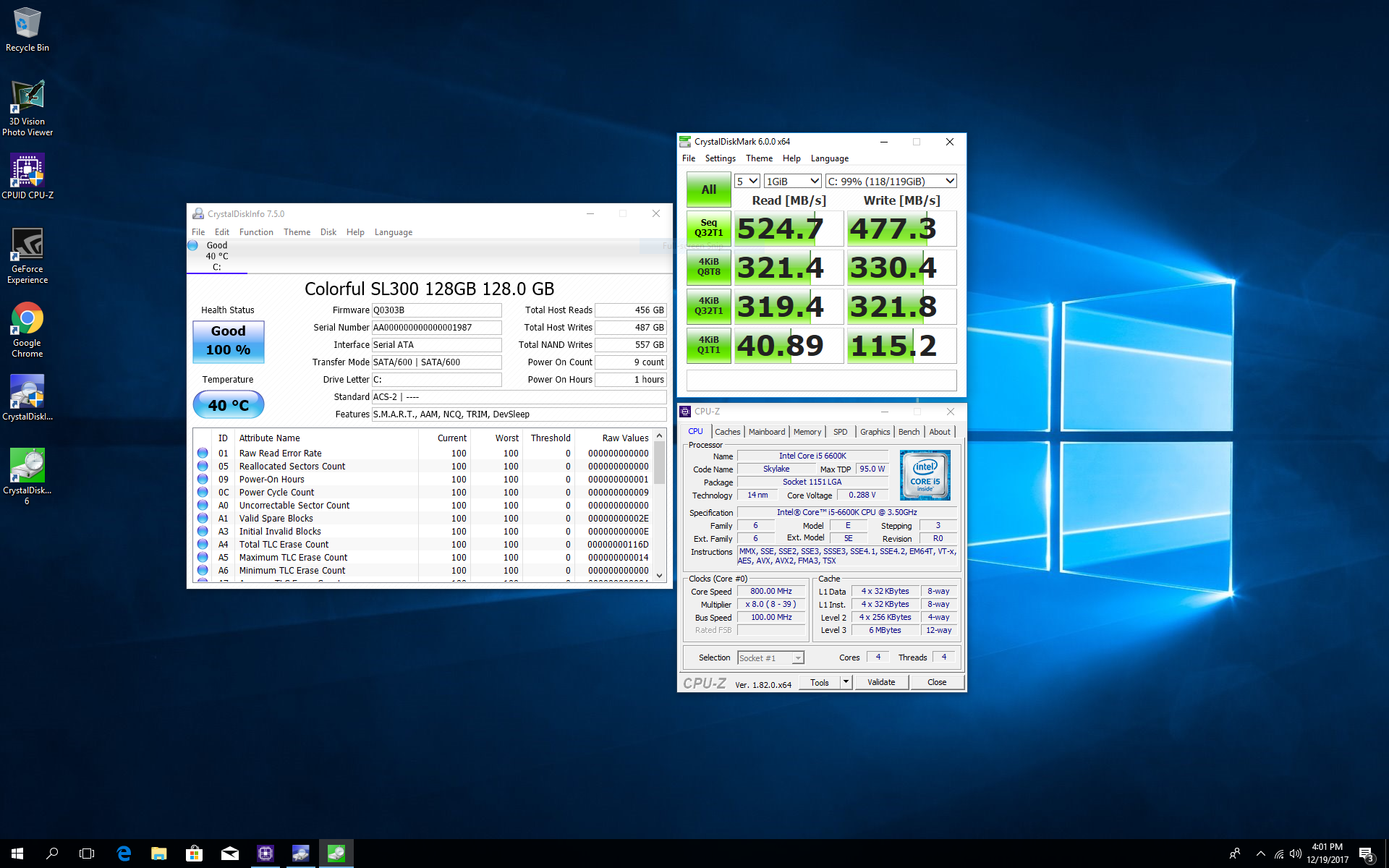Launch Microsoft Edge from taskbar
The image size is (1389, 868).
pos(124,854)
